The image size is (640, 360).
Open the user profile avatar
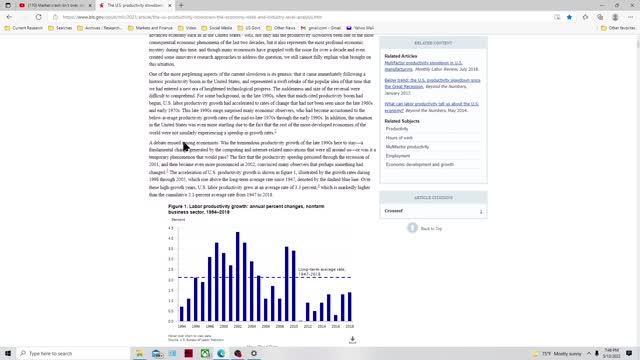click(615, 17)
